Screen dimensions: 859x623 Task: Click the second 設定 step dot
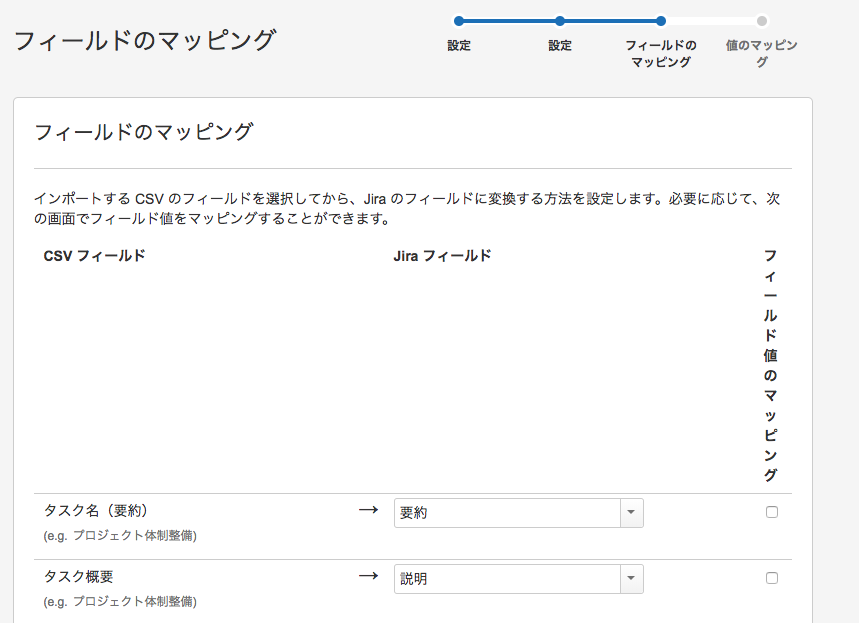560,21
